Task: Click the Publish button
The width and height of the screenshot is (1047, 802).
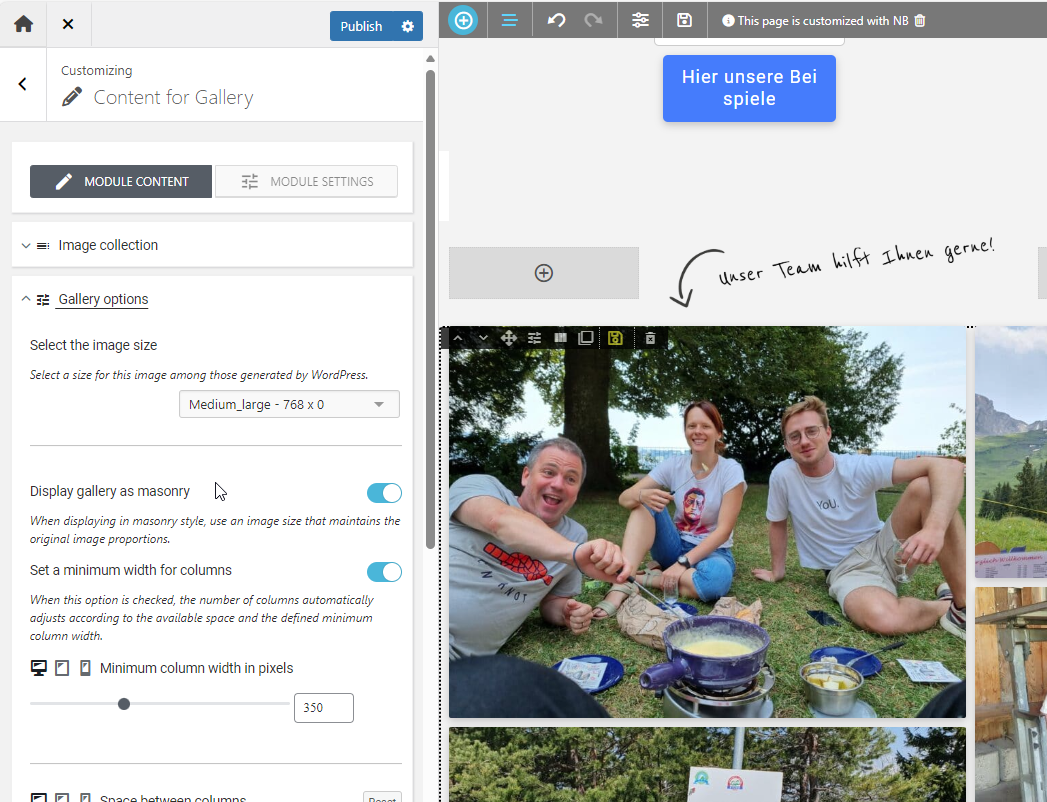Action: [x=361, y=26]
